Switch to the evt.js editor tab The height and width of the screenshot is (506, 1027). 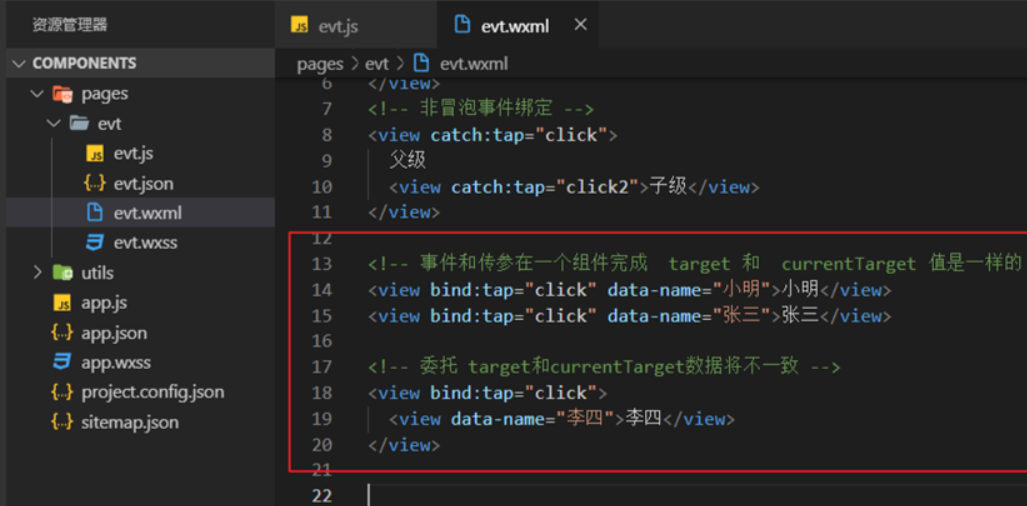coord(356,25)
